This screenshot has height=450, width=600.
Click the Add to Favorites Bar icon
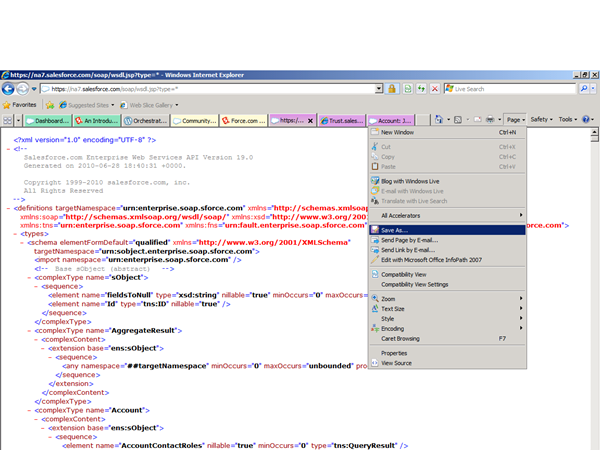pos(50,105)
